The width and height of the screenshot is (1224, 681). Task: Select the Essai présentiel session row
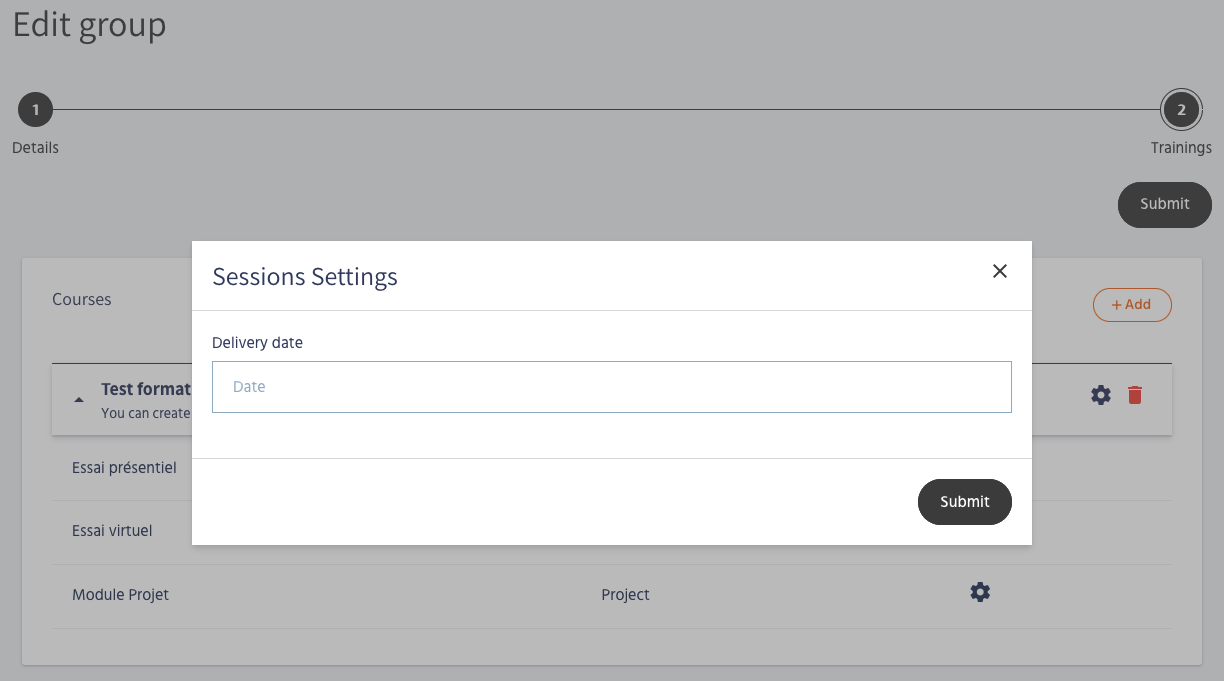click(x=124, y=467)
